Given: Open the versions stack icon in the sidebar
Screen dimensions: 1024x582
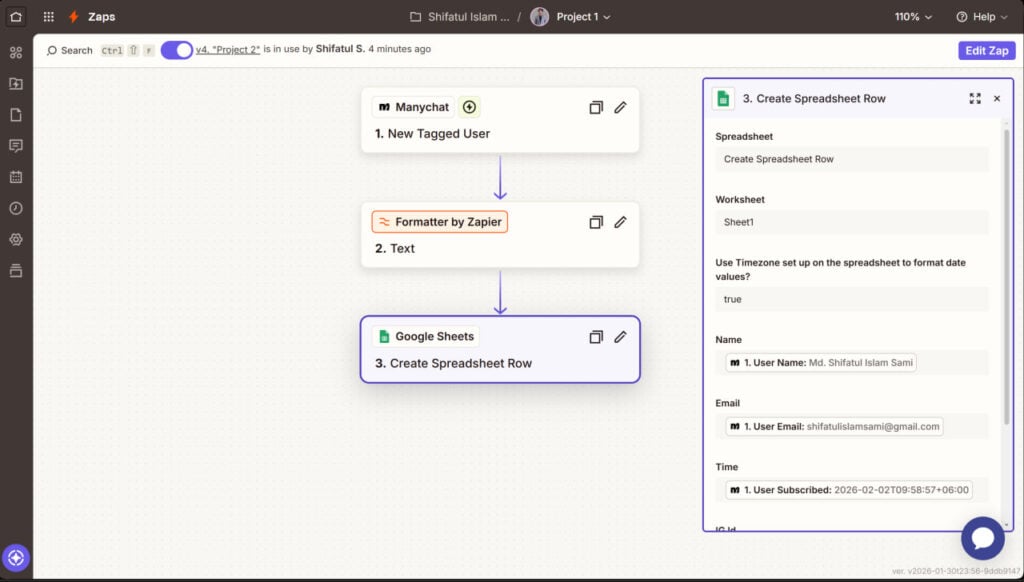Looking at the screenshot, I should (16, 270).
